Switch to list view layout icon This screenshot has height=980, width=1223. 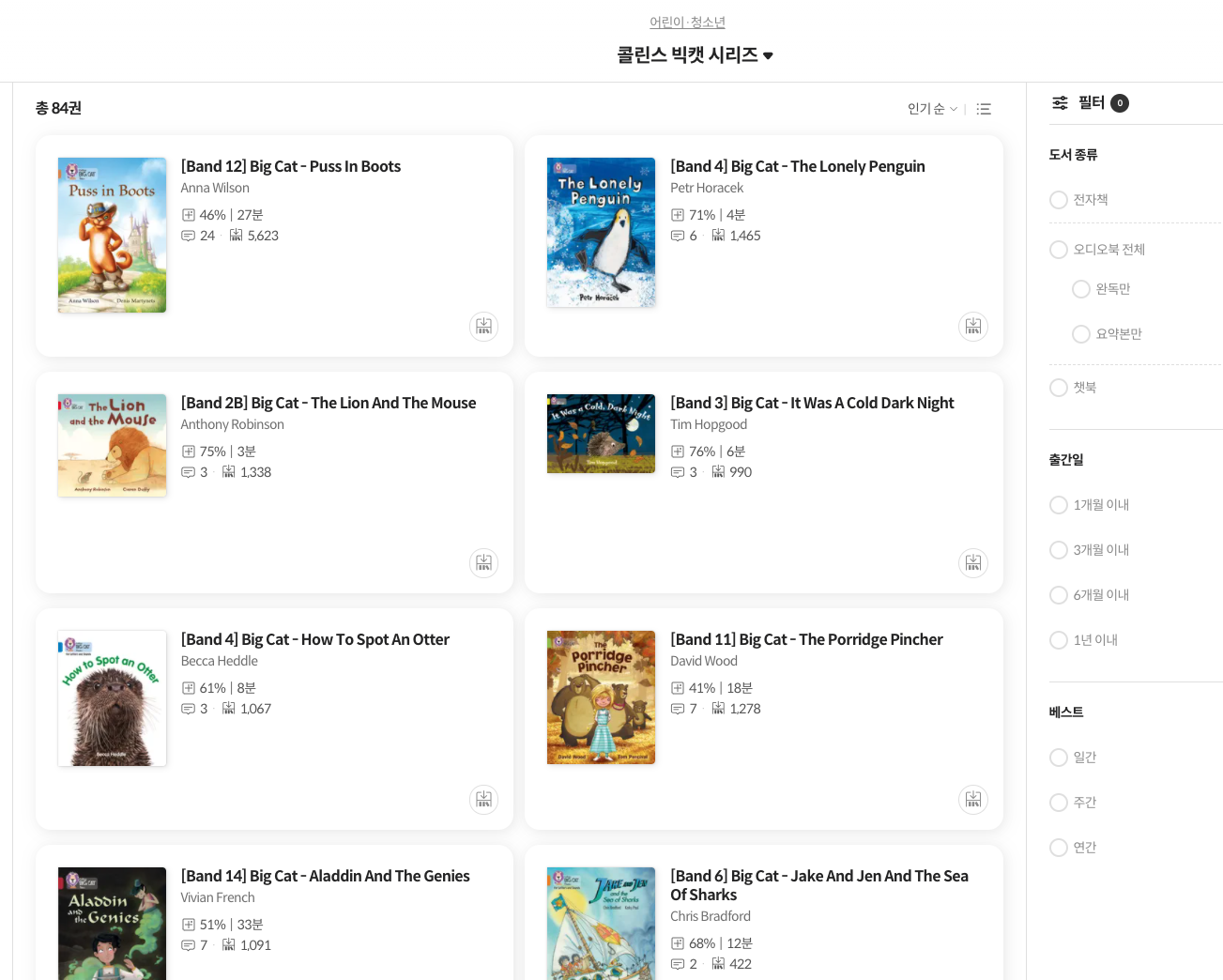pos(984,109)
